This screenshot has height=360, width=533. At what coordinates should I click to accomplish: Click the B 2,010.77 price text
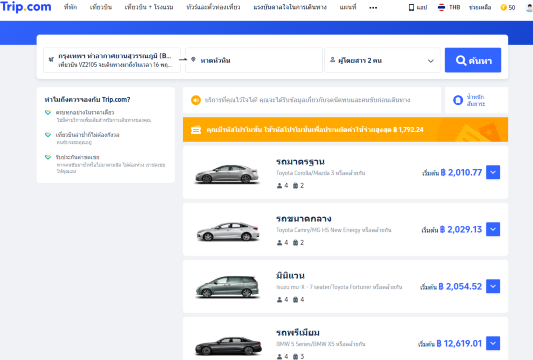point(461,173)
